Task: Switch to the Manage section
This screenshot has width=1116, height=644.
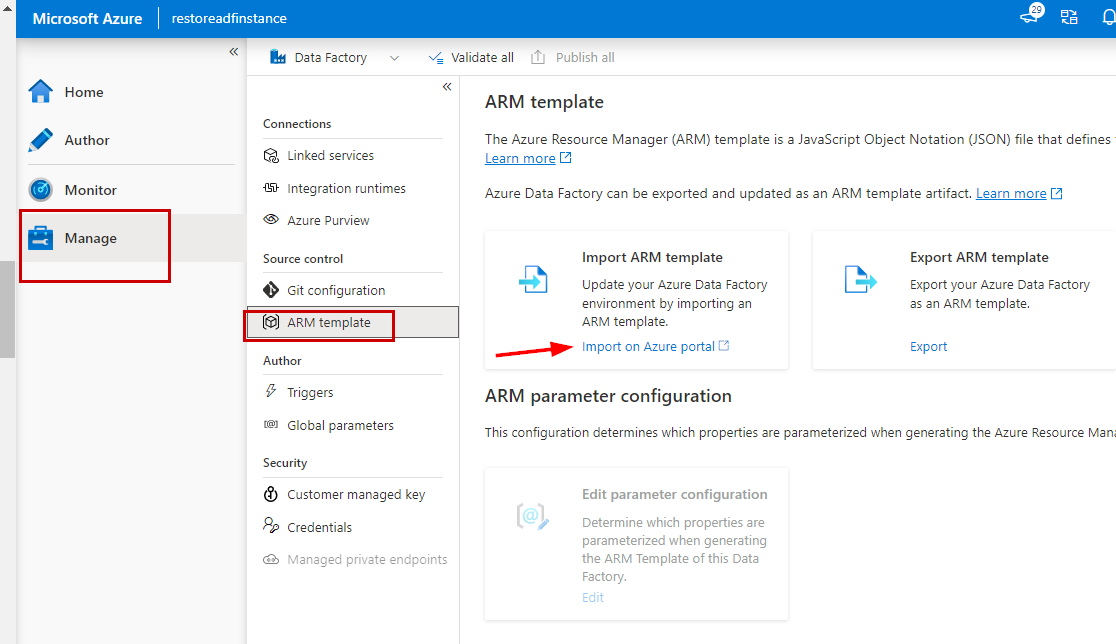Action: [92, 238]
